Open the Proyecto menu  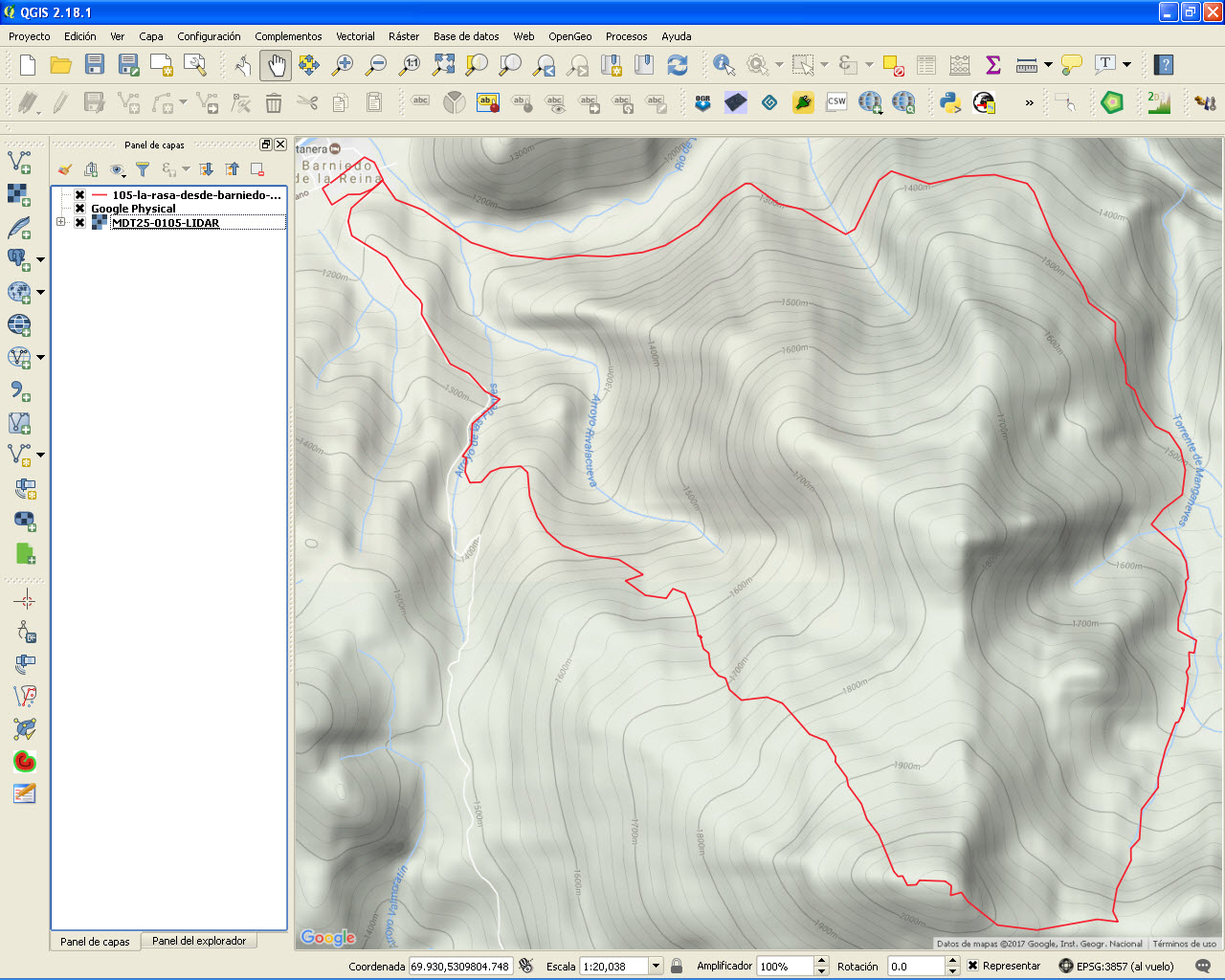click(x=30, y=36)
